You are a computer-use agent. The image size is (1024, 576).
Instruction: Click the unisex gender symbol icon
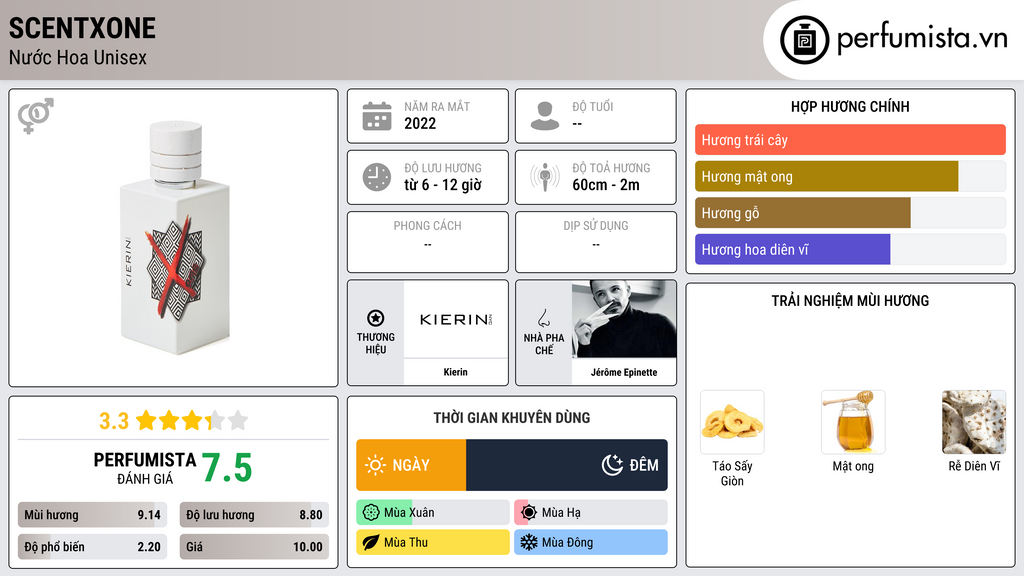coord(36,116)
